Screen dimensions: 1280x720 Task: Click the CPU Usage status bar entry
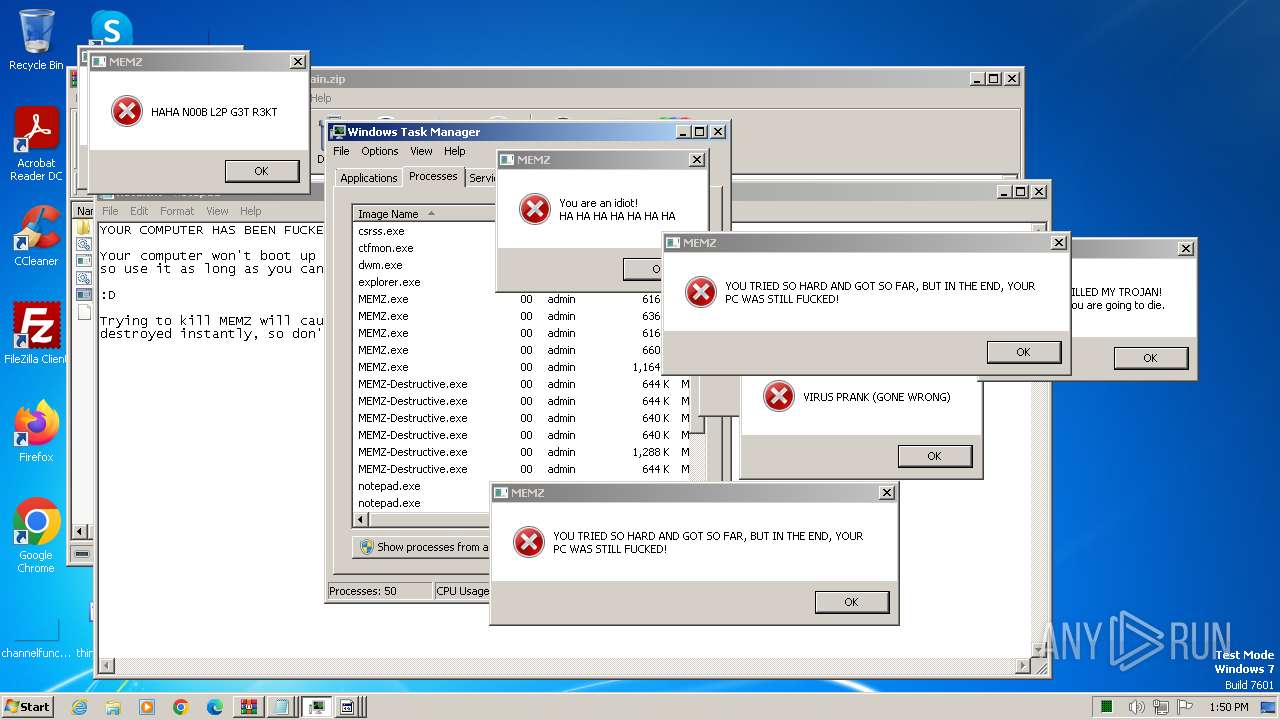(x=463, y=591)
